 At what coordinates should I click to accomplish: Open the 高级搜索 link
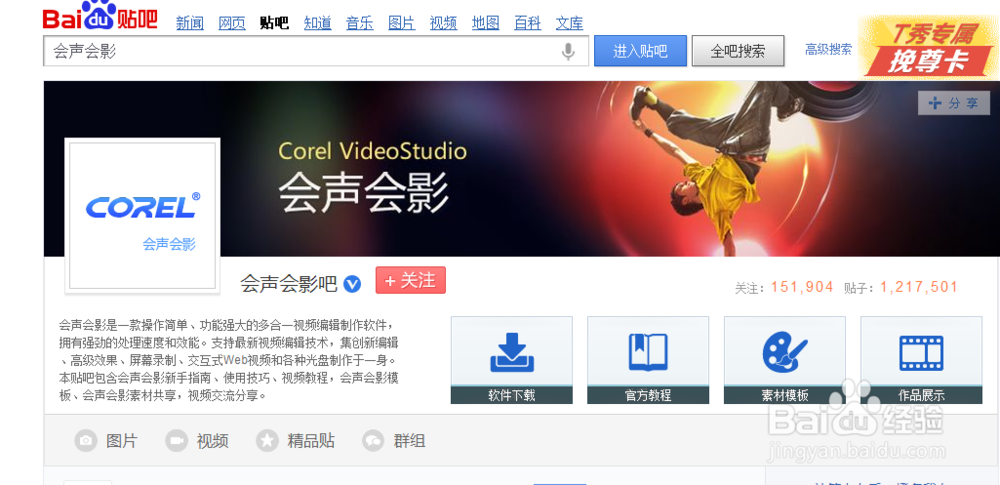pyautogui.click(x=828, y=50)
